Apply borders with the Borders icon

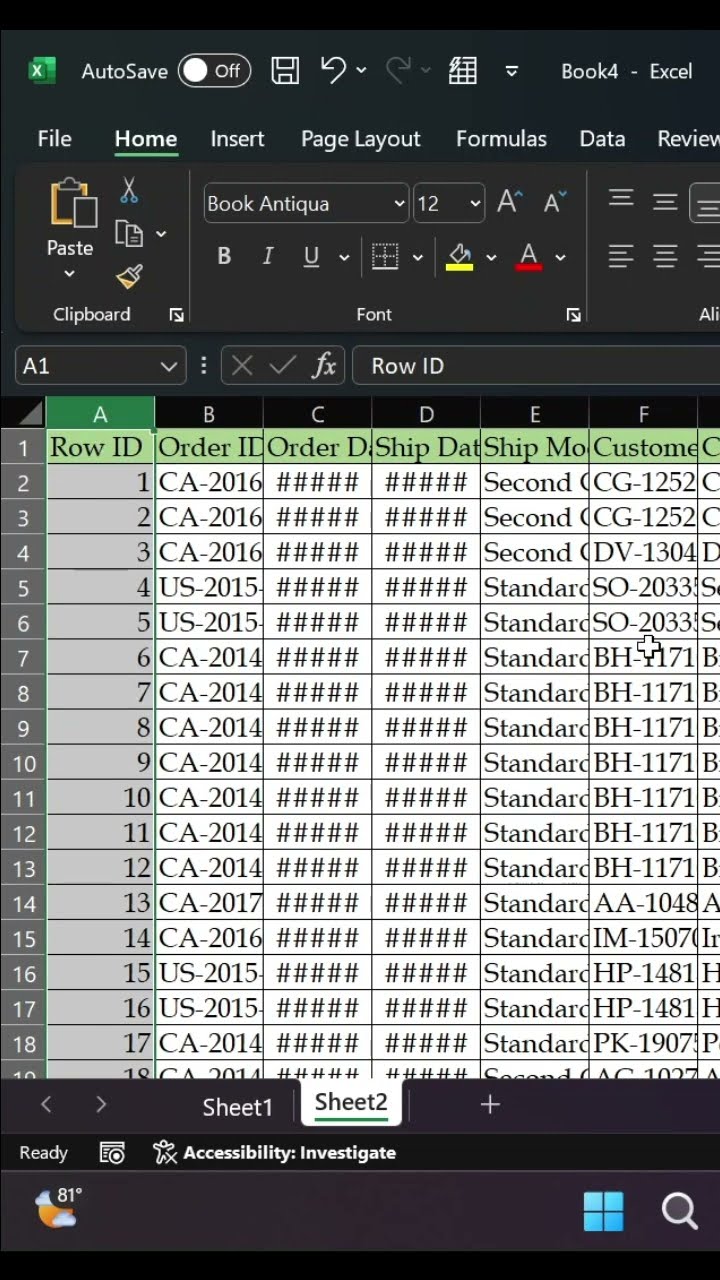[x=385, y=256]
